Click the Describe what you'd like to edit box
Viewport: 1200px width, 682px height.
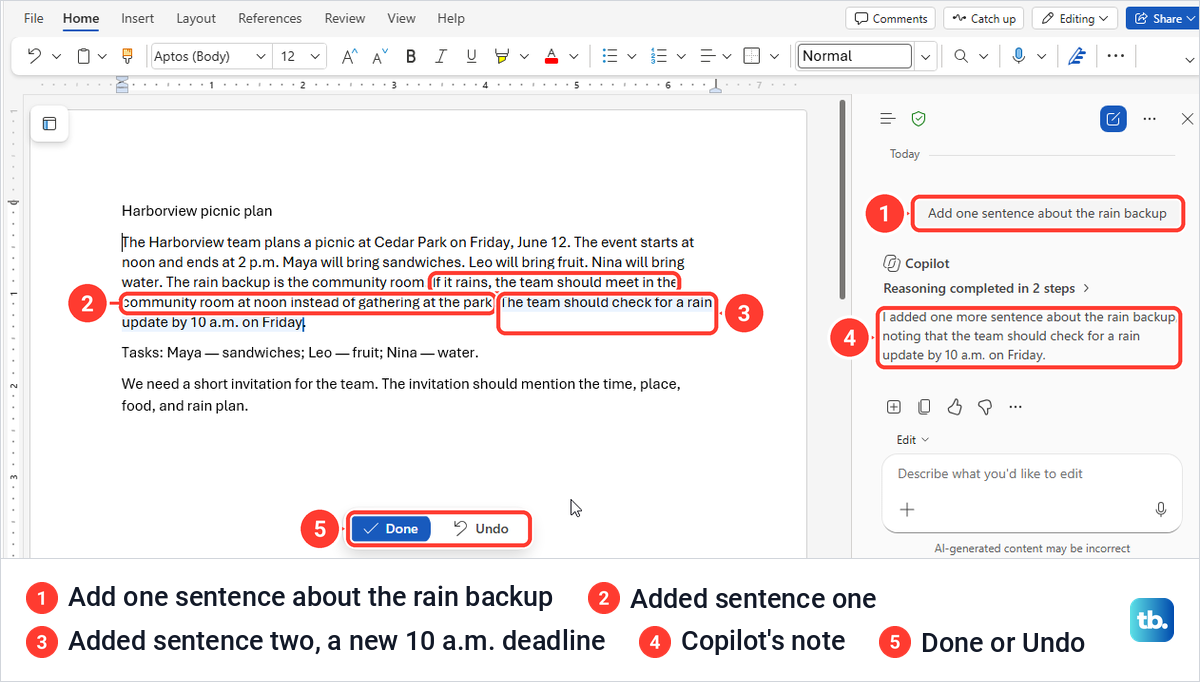pyautogui.click(x=1030, y=474)
